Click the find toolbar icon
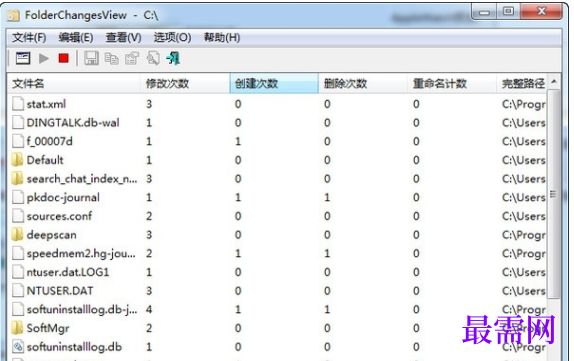Viewport: 574px width, 361px height. pyautogui.click(x=153, y=58)
